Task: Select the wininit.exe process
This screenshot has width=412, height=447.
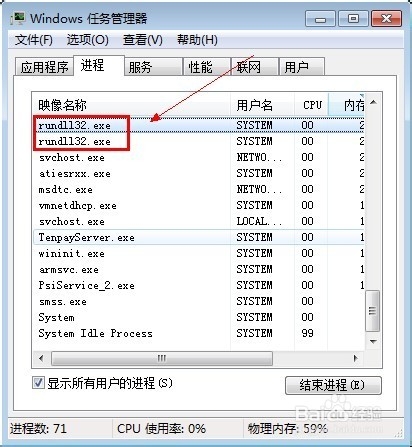Action: pyautogui.click(x=199, y=253)
